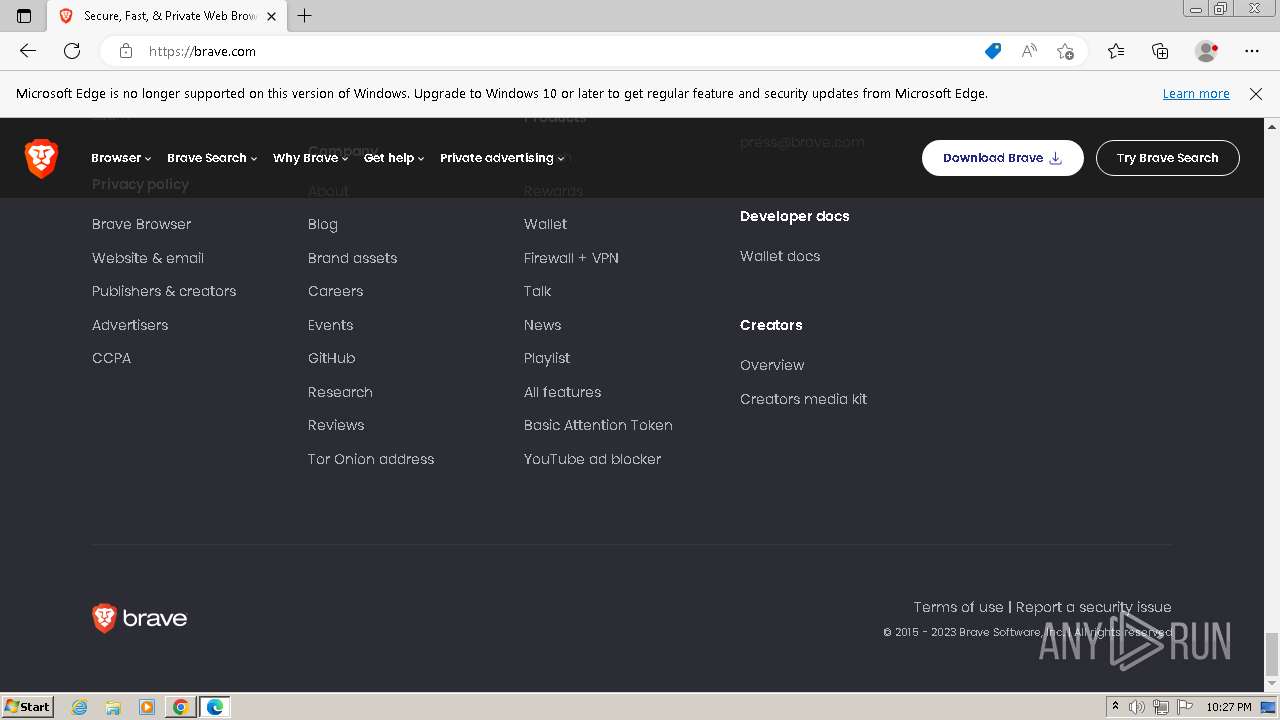This screenshot has width=1280, height=720.
Task: Open the Wallet docs link
Action: coord(780,256)
